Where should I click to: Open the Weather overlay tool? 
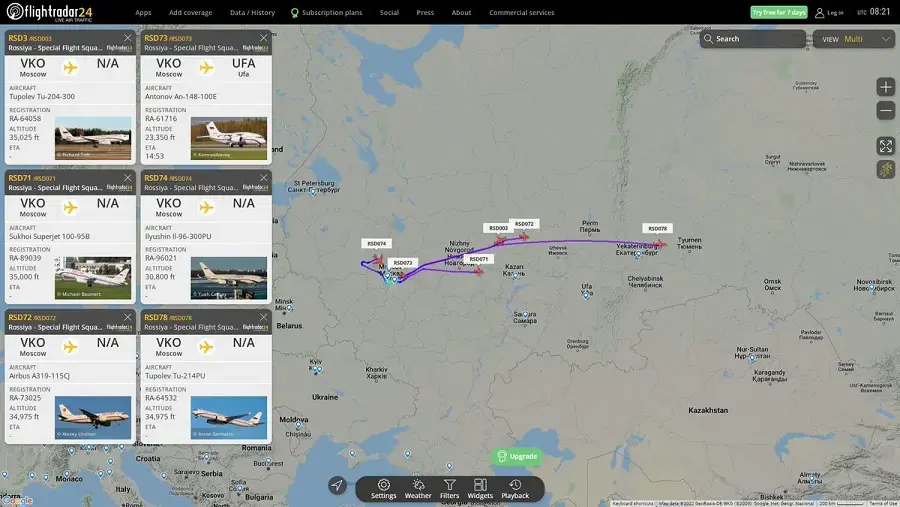click(x=418, y=489)
